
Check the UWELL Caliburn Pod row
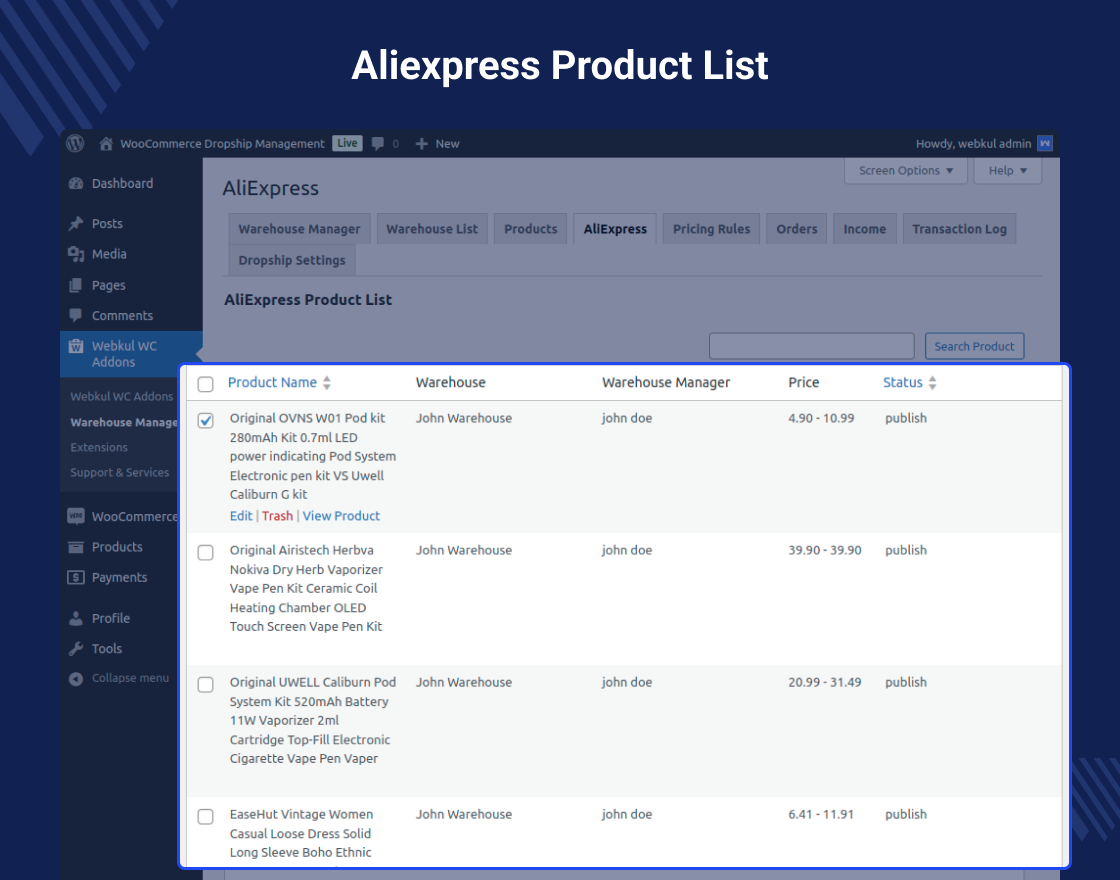(205, 684)
